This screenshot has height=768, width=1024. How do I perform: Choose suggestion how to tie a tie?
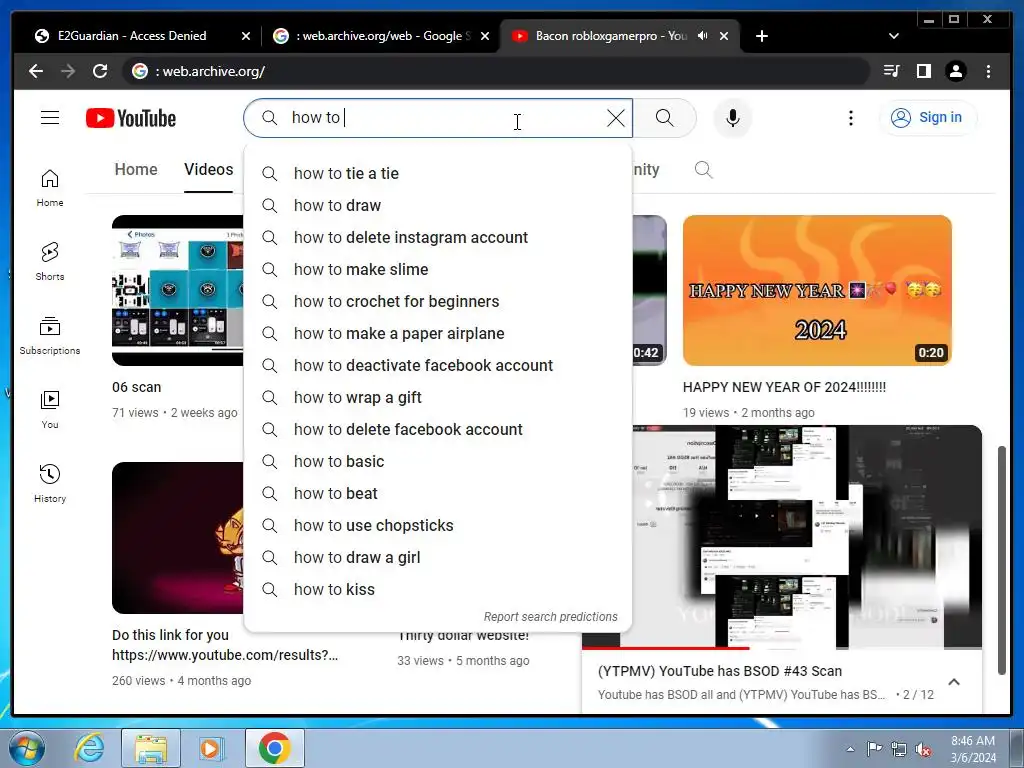click(x=438, y=173)
